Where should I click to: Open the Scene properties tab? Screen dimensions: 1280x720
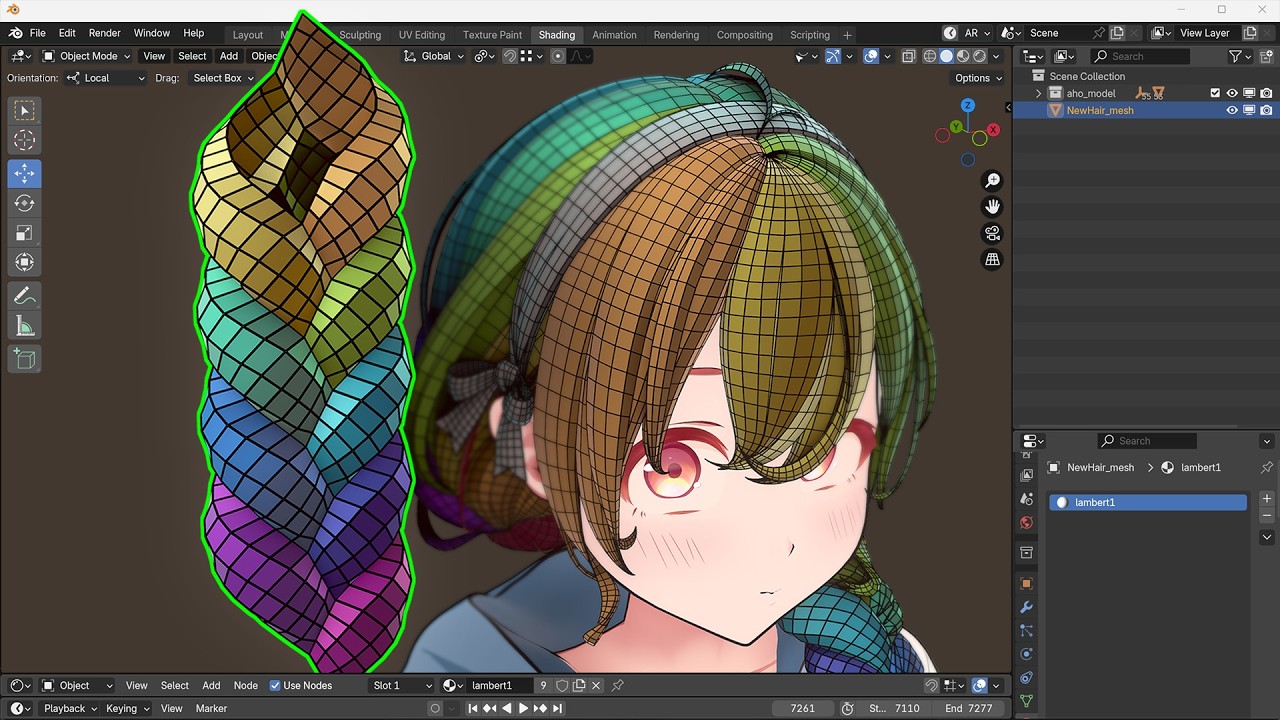pos(1026,499)
